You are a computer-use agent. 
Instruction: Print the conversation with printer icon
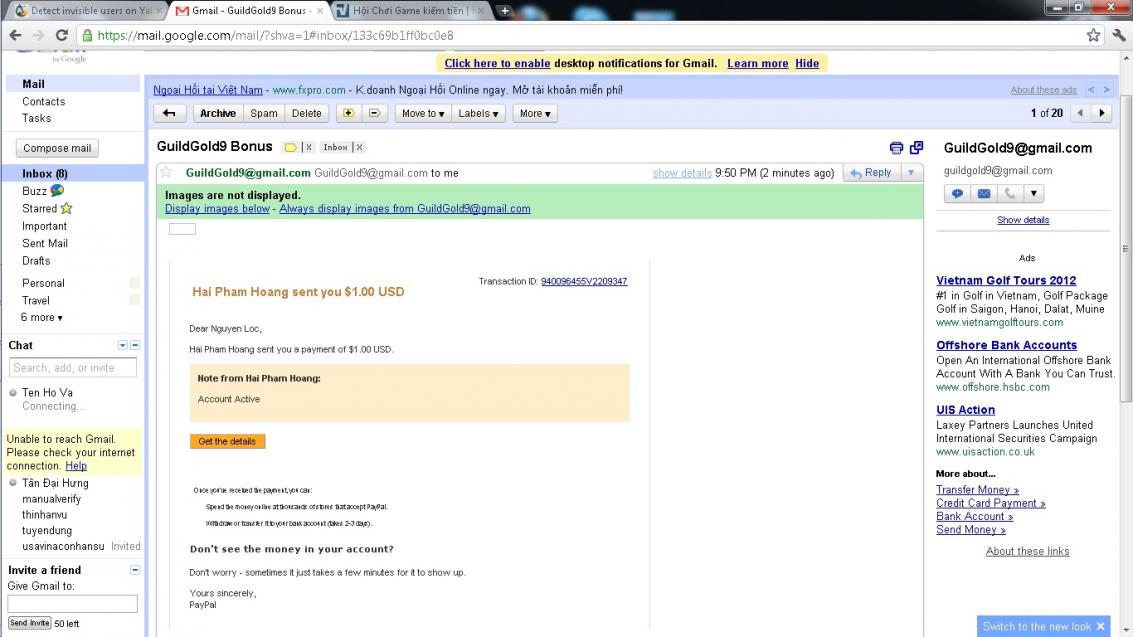point(896,148)
